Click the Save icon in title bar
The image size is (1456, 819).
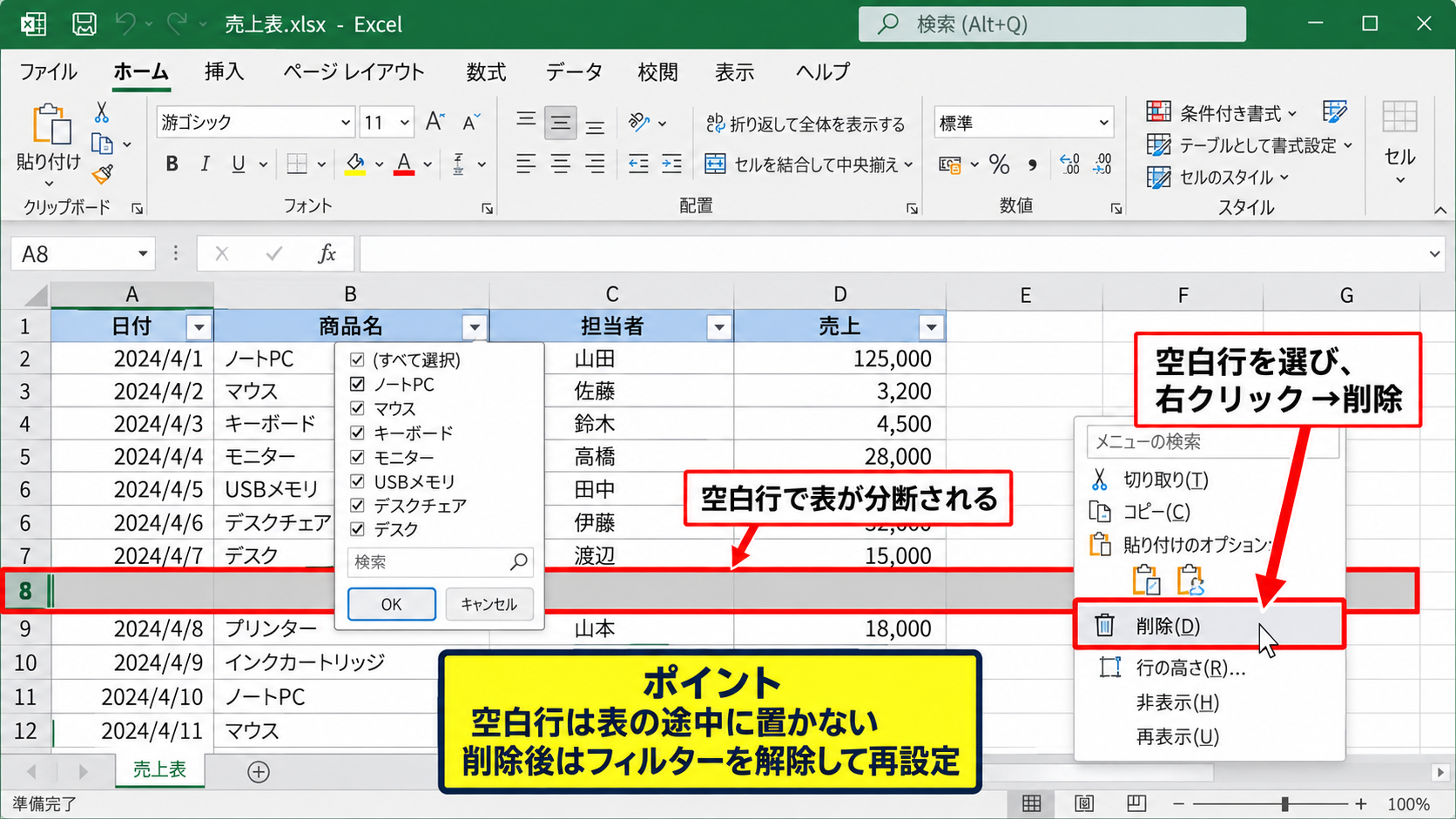[x=84, y=24]
